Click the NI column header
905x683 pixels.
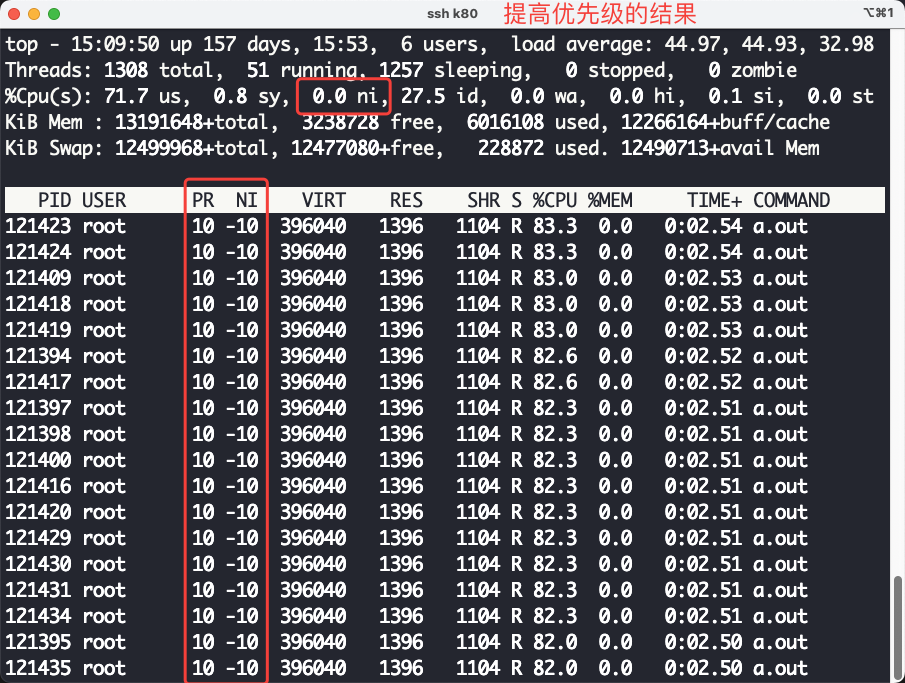pos(246,200)
